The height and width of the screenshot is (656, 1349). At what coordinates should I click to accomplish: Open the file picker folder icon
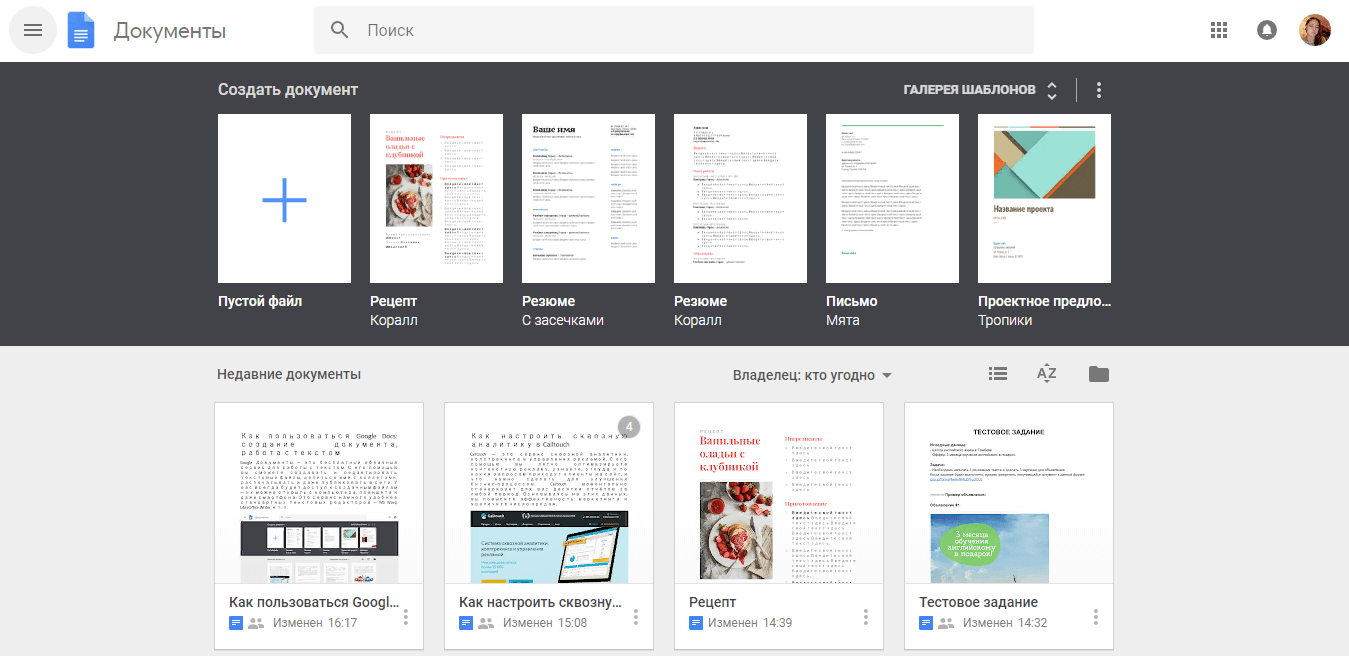click(1098, 373)
